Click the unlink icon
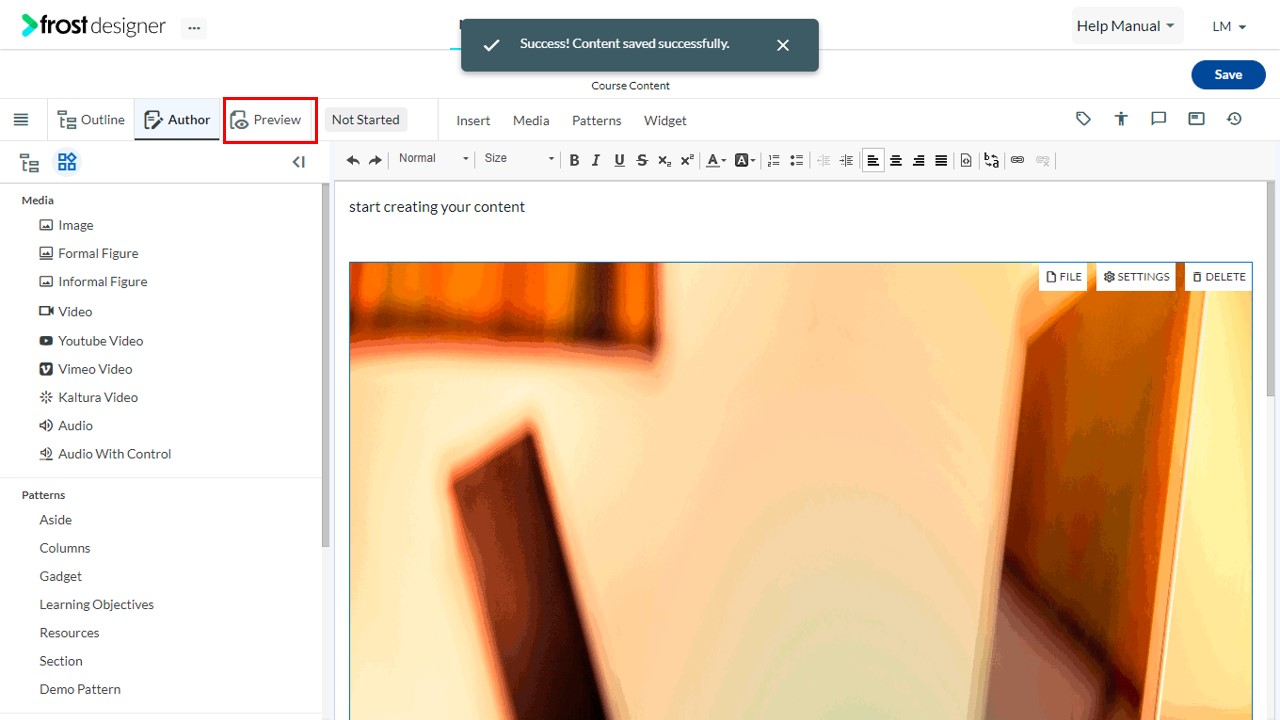 coord(1042,160)
